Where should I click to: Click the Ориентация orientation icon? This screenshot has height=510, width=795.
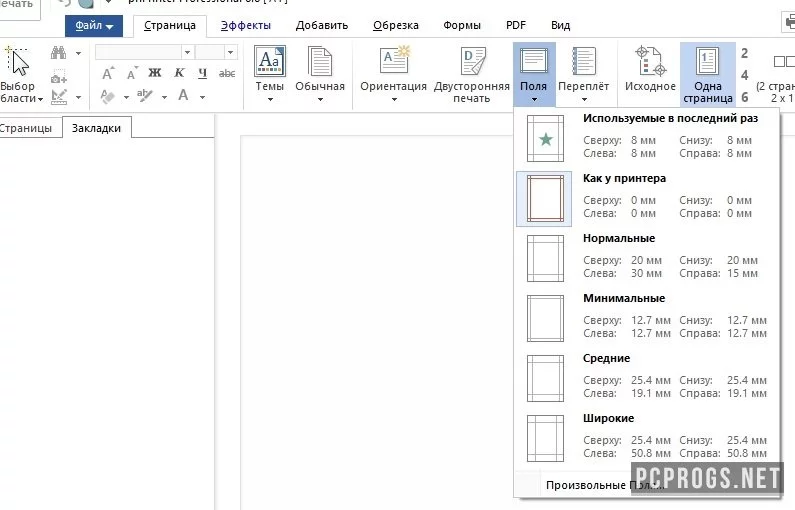click(x=394, y=60)
